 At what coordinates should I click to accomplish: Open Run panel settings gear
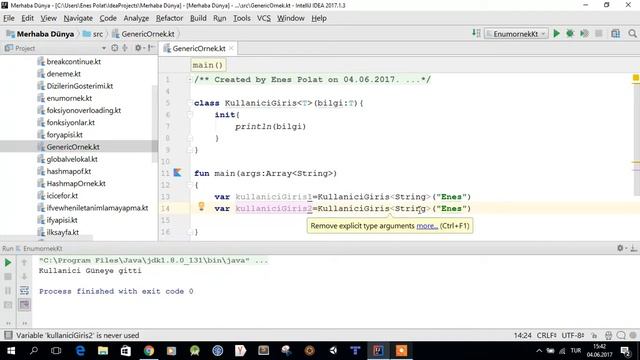pyautogui.click(x=620, y=248)
